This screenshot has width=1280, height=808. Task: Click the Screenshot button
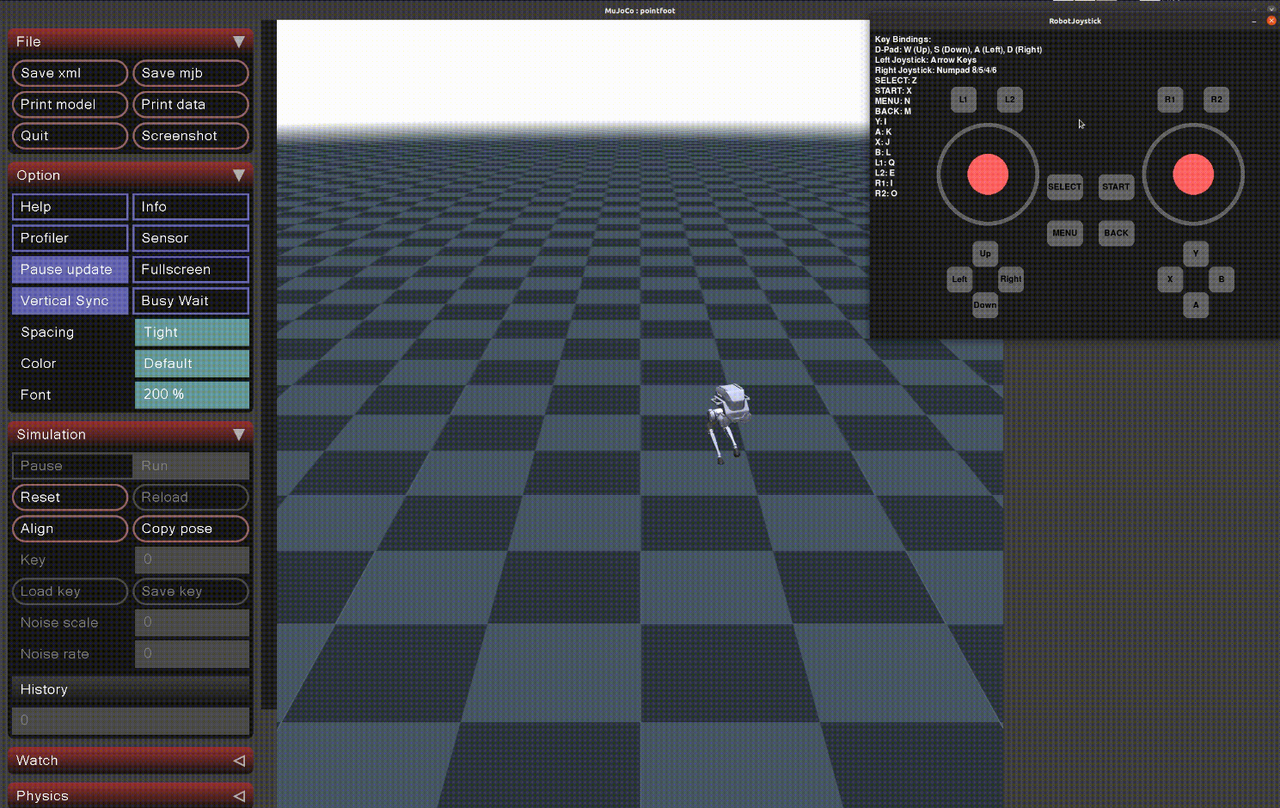pos(191,136)
